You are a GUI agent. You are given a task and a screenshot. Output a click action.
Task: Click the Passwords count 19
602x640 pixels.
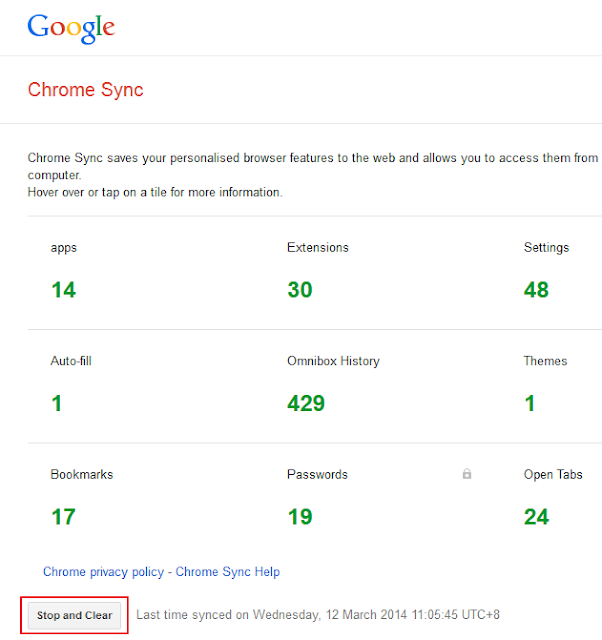(300, 517)
